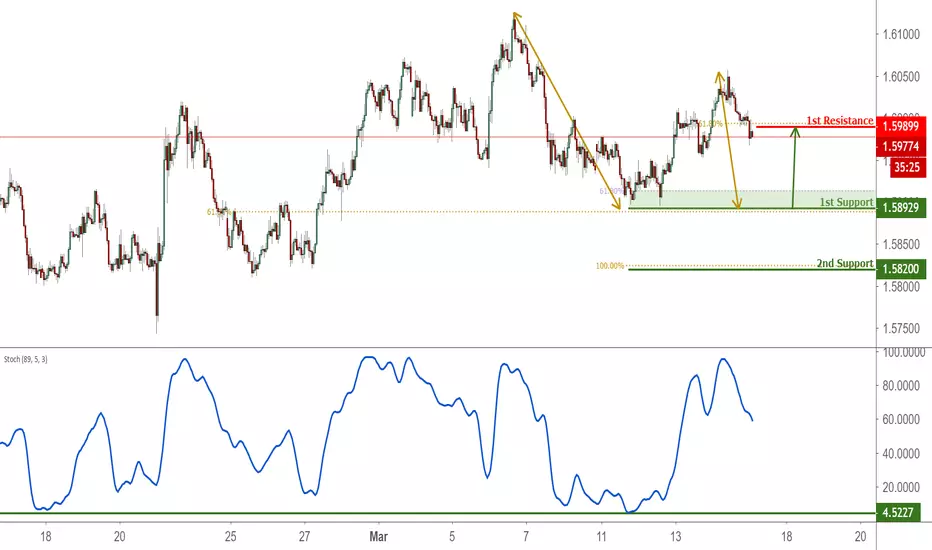Viewport: 932px width, 550px height.
Task: Click the 100.00% Fibonacci label
Action: click(x=610, y=266)
